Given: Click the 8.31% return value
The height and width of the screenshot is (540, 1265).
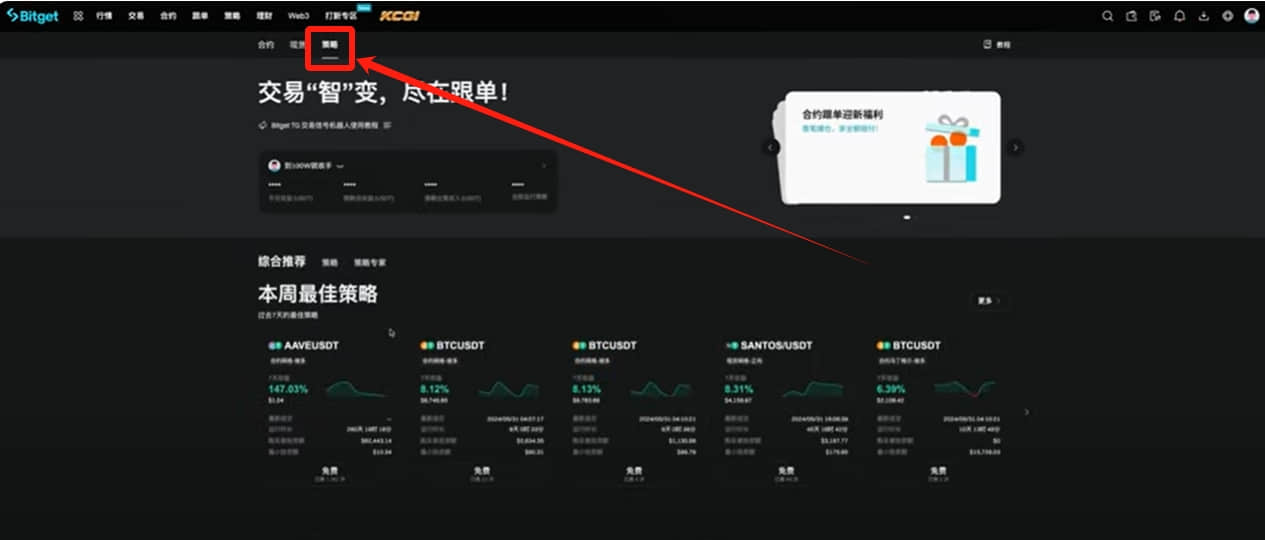Looking at the screenshot, I should pos(740,388).
